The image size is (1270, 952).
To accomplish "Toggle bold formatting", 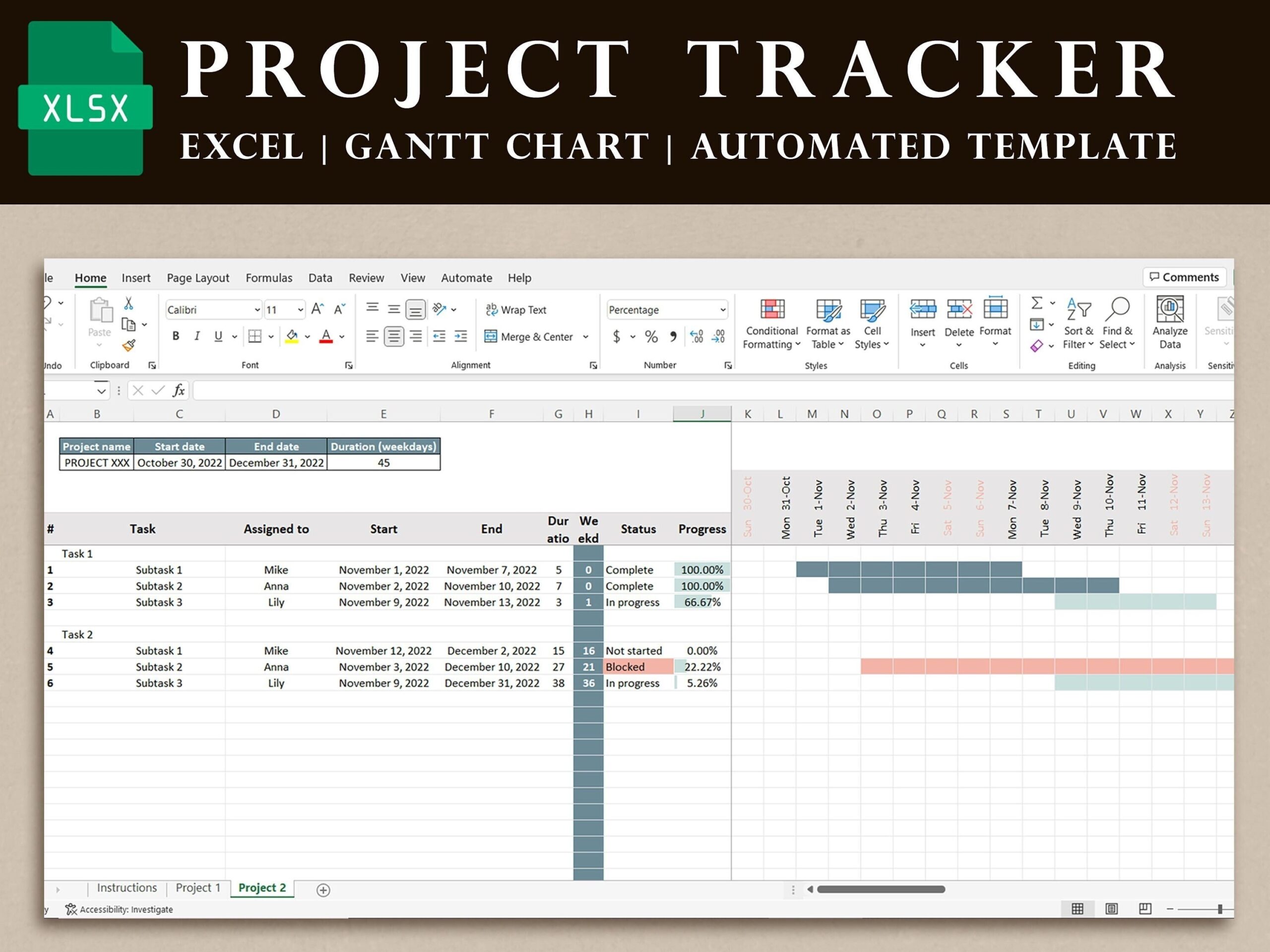I will pyautogui.click(x=175, y=336).
